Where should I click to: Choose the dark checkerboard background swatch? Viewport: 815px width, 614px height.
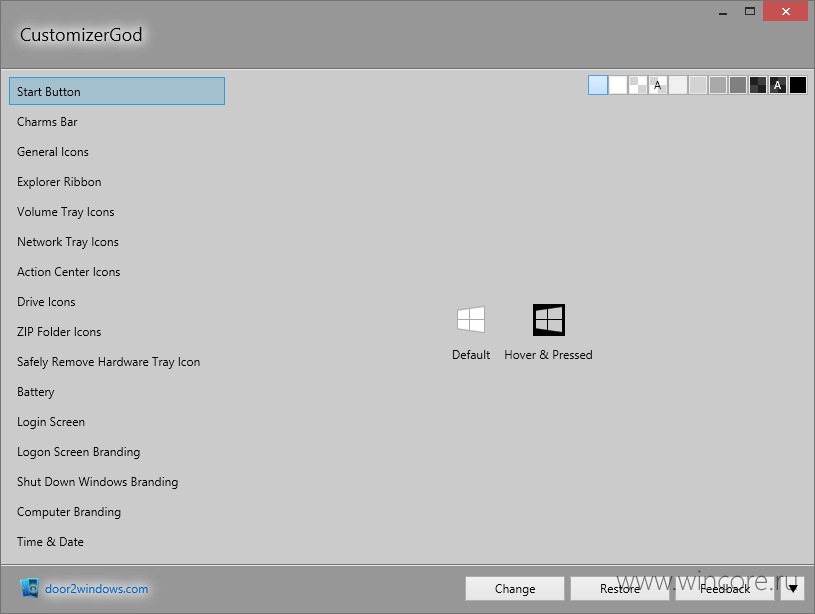click(x=758, y=85)
